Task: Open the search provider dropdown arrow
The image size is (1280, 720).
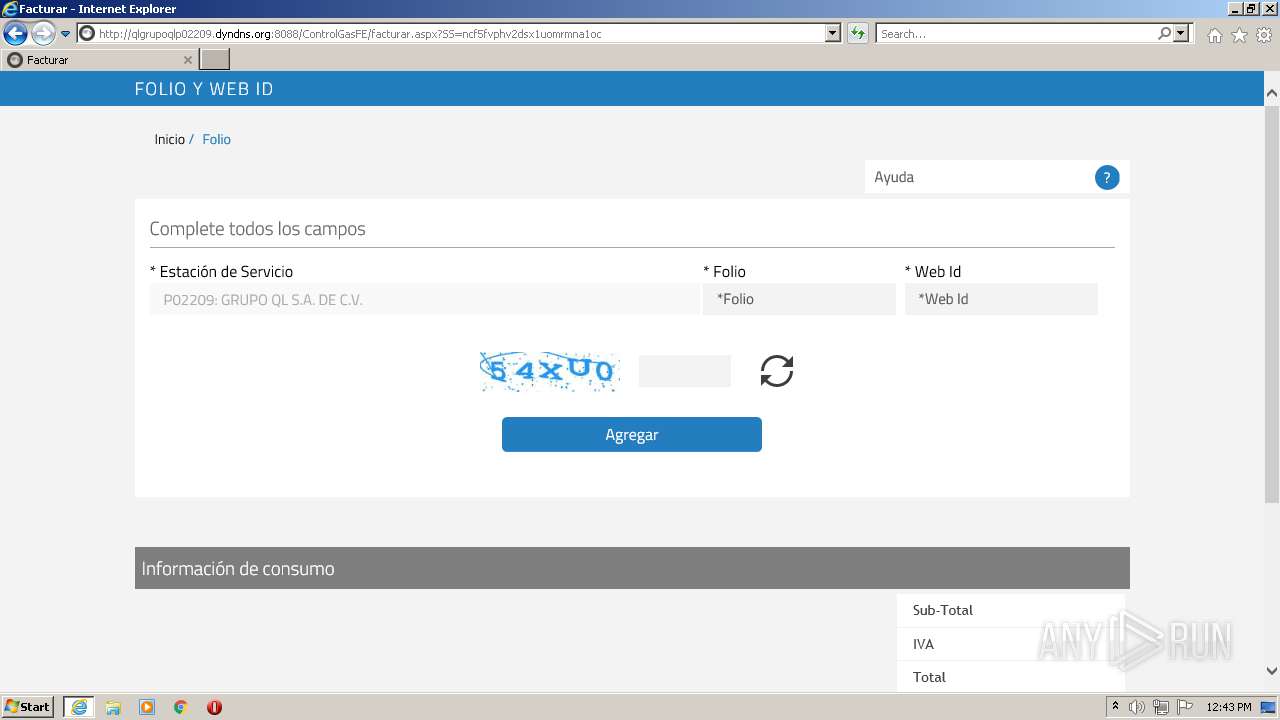Action: click(1182, 33)
